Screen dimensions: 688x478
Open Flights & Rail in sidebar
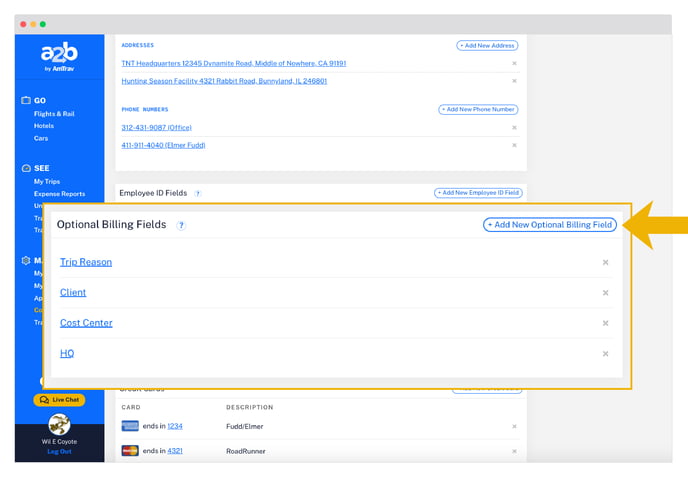click(54, 114)
